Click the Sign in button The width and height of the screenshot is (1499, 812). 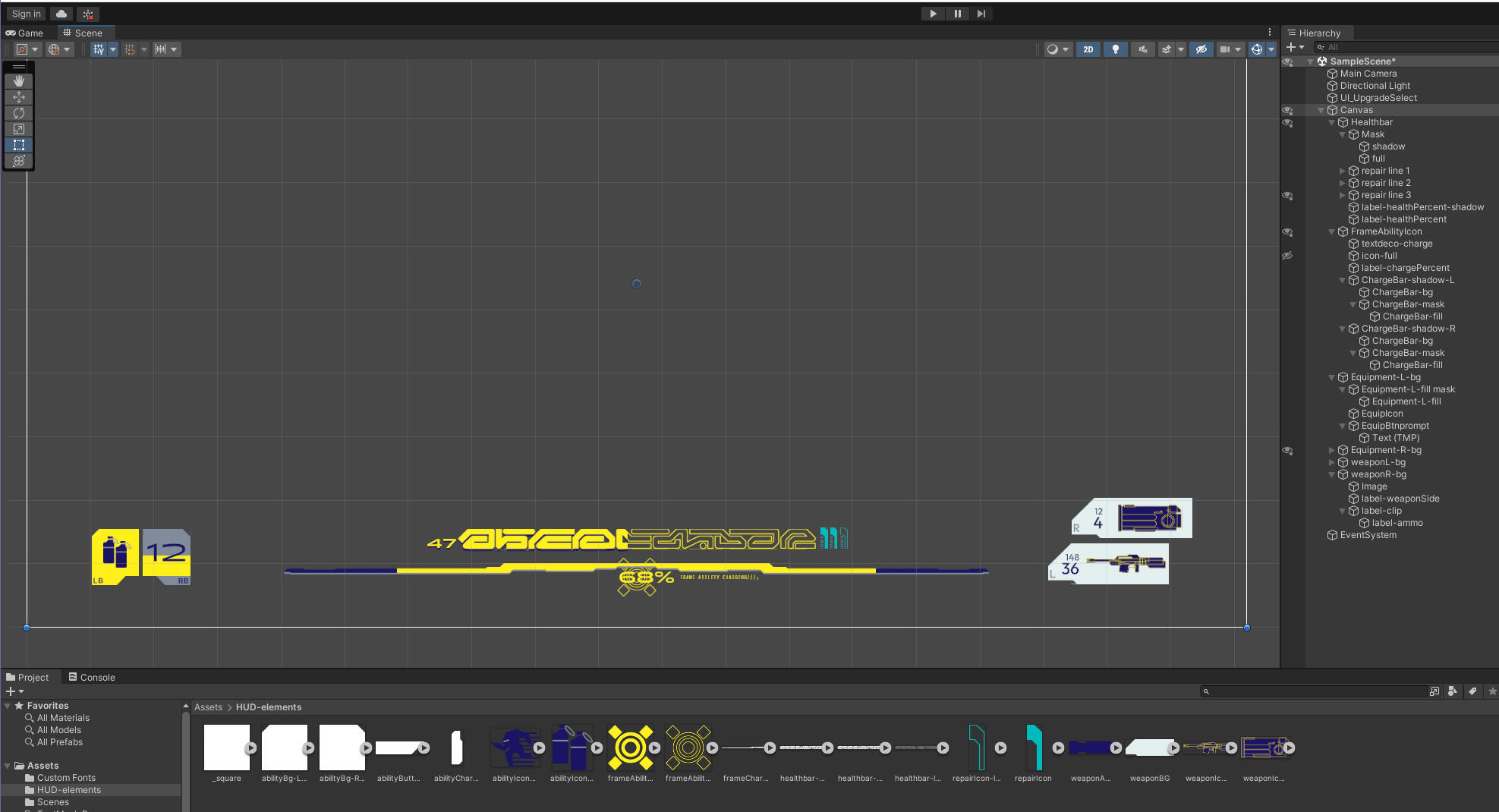[x=25, y=13]
